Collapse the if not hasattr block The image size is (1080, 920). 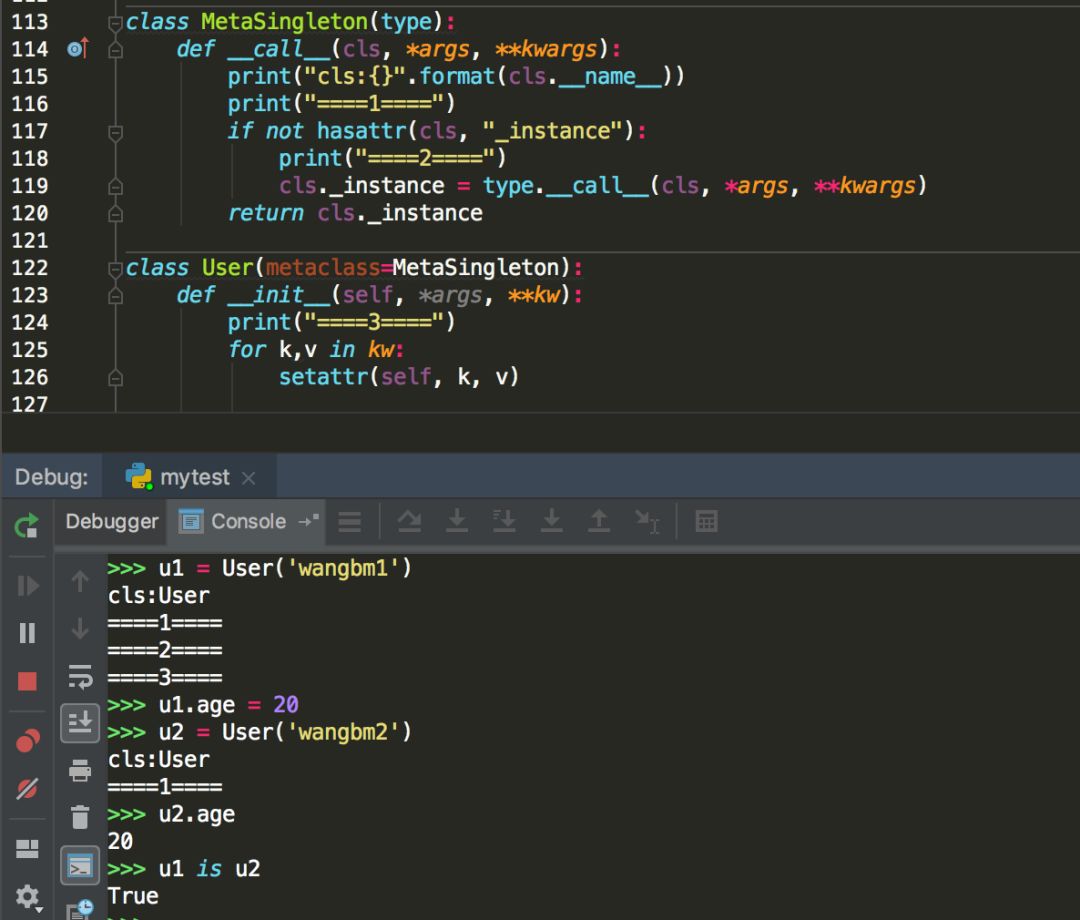pos(116,132)
